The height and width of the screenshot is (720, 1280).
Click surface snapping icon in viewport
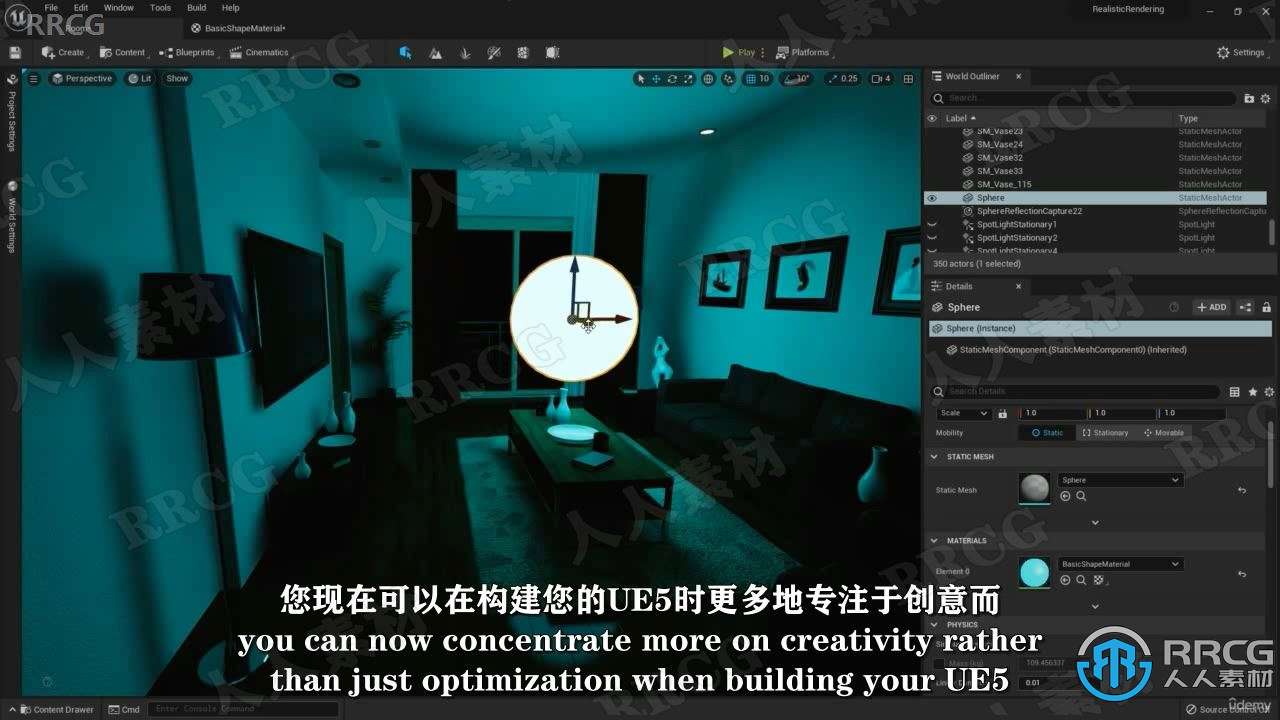click(x=729, y=78)
